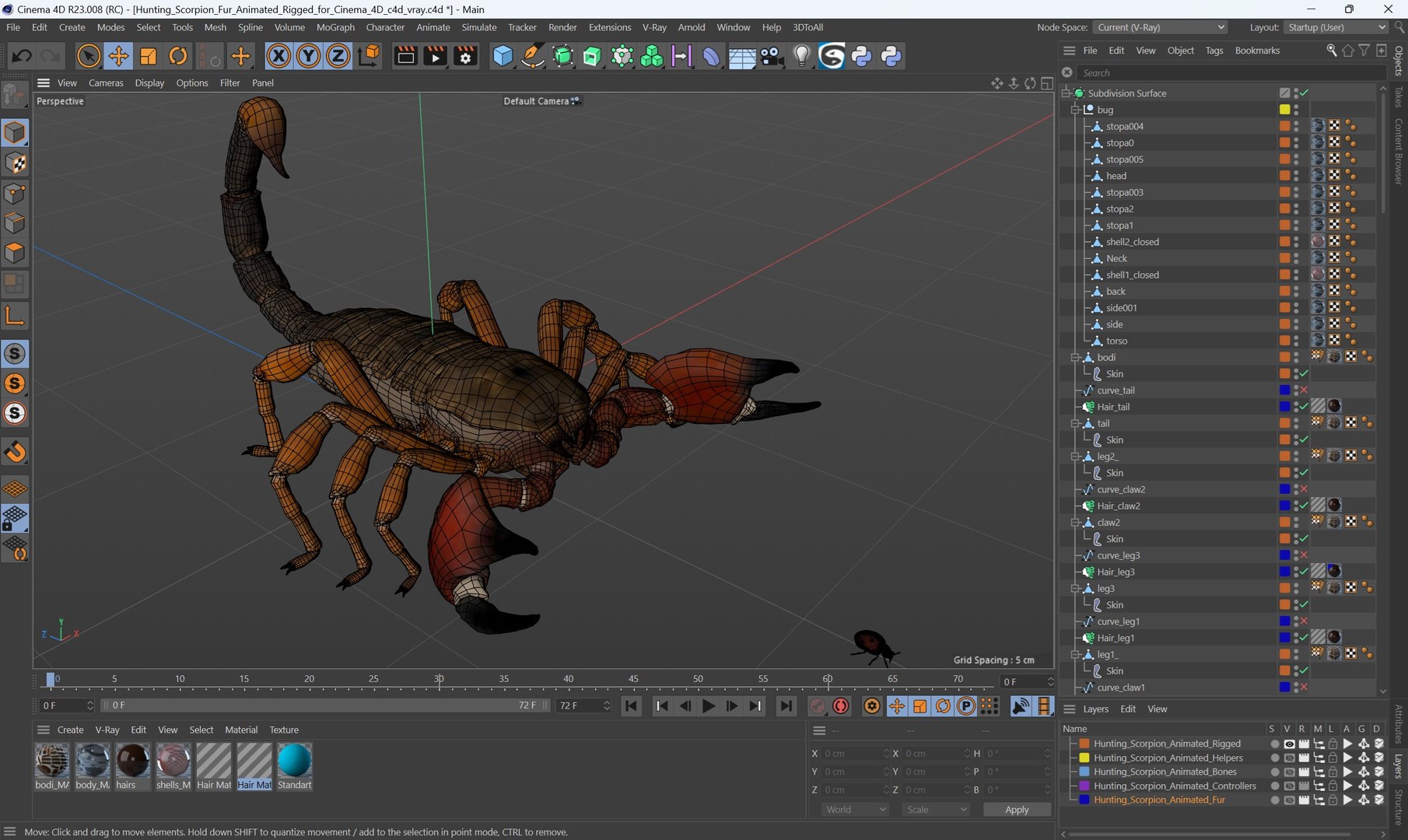Open the Simulate menu
Screen dimensions: 1408x840
click(479, 27)
